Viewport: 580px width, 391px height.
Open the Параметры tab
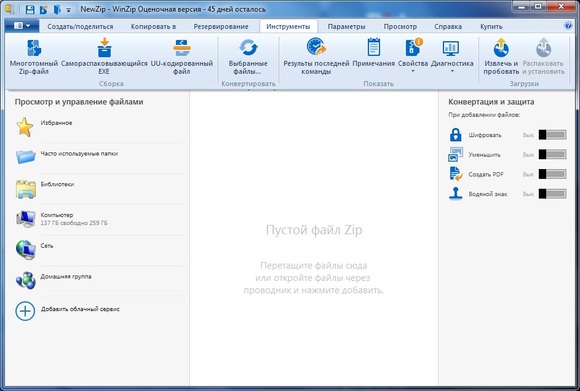pyautogui.click(x=346, y=27)
